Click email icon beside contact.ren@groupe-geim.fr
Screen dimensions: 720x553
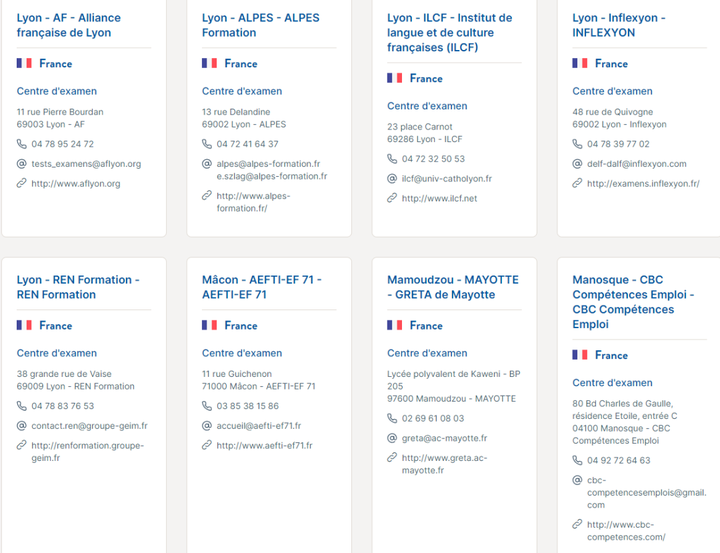[22, 426]
